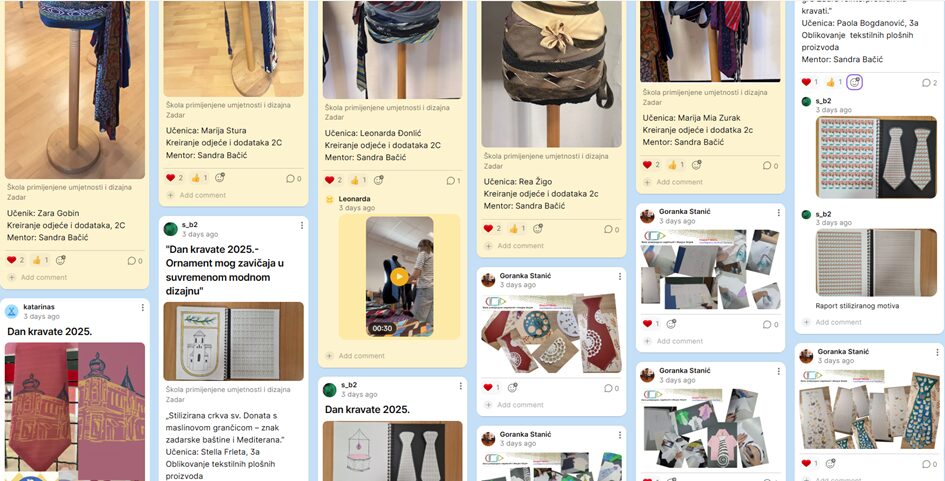Heart Goranka Stanić's lace tie collage post

(x=488, y=388)
